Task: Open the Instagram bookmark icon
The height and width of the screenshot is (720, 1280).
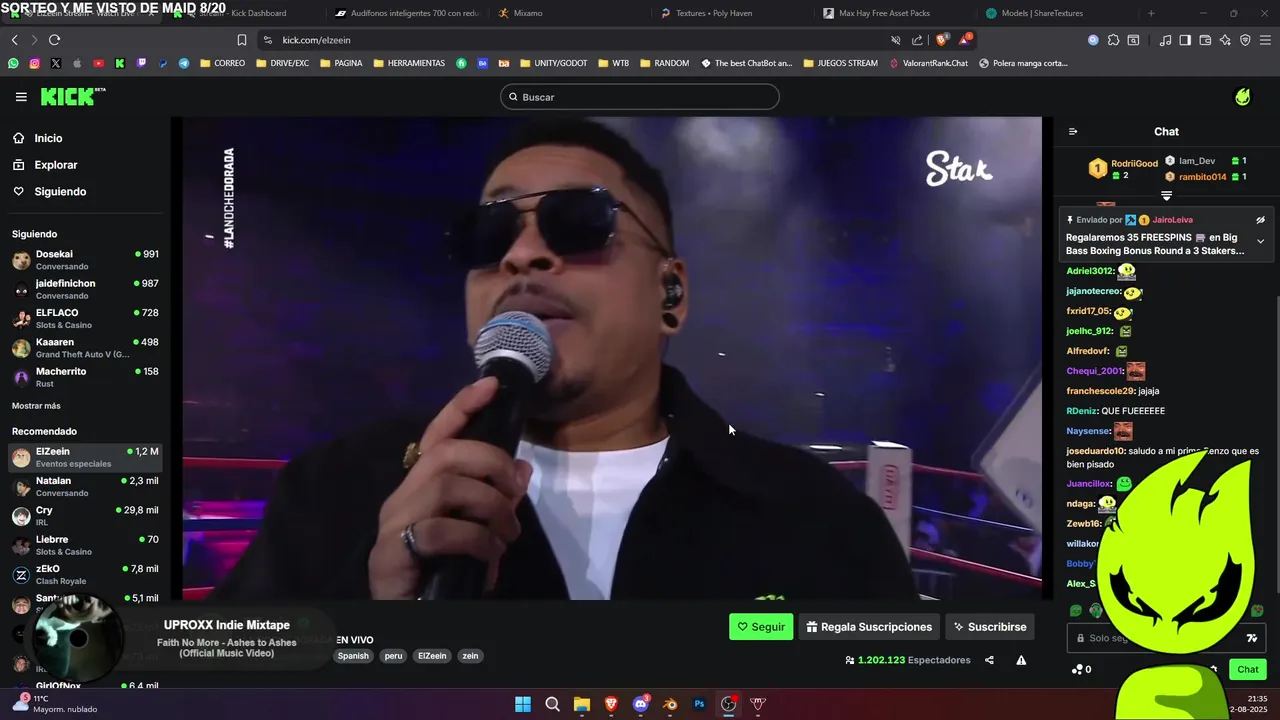Action: [34, 63]
